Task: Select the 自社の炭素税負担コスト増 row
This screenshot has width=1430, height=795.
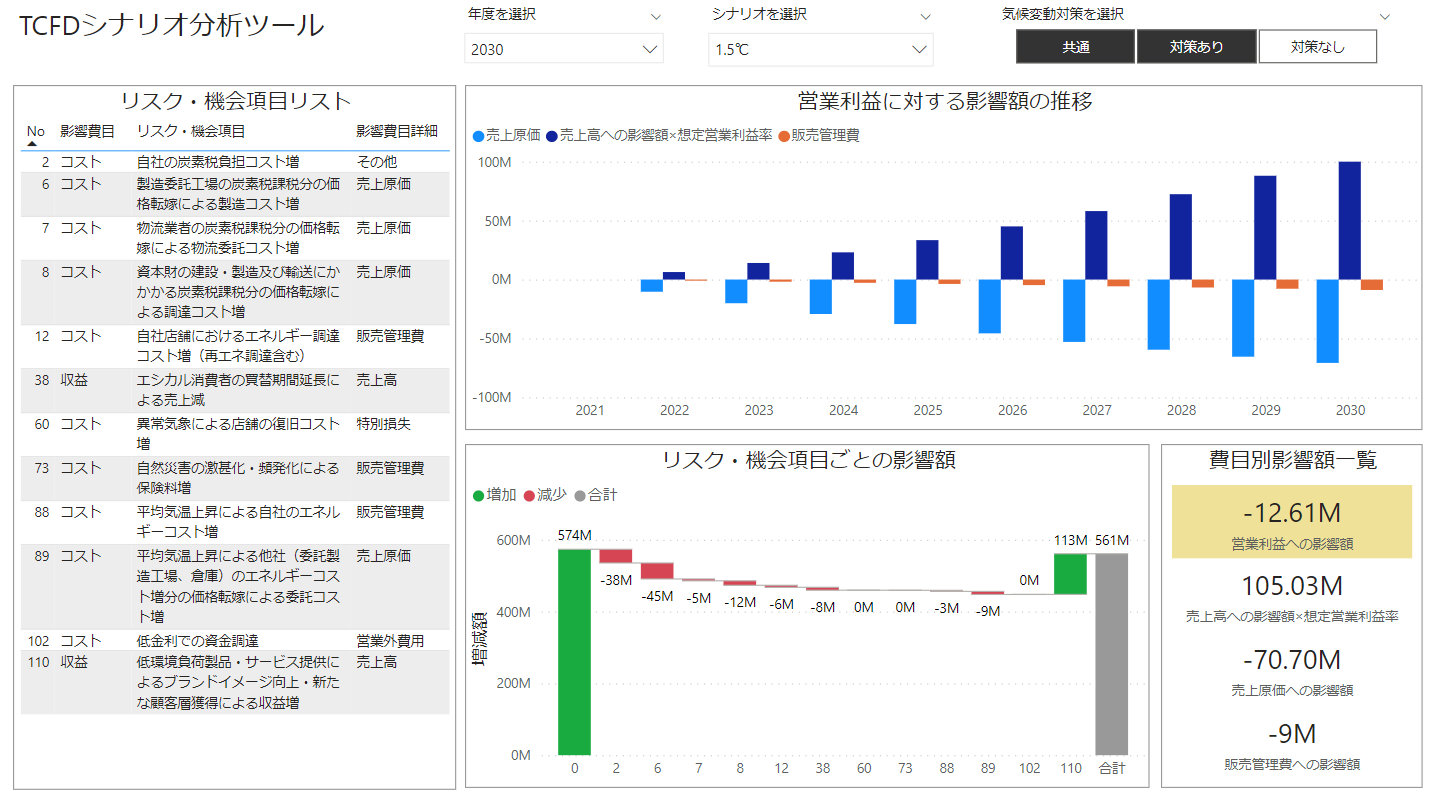Action: [218, 161]
